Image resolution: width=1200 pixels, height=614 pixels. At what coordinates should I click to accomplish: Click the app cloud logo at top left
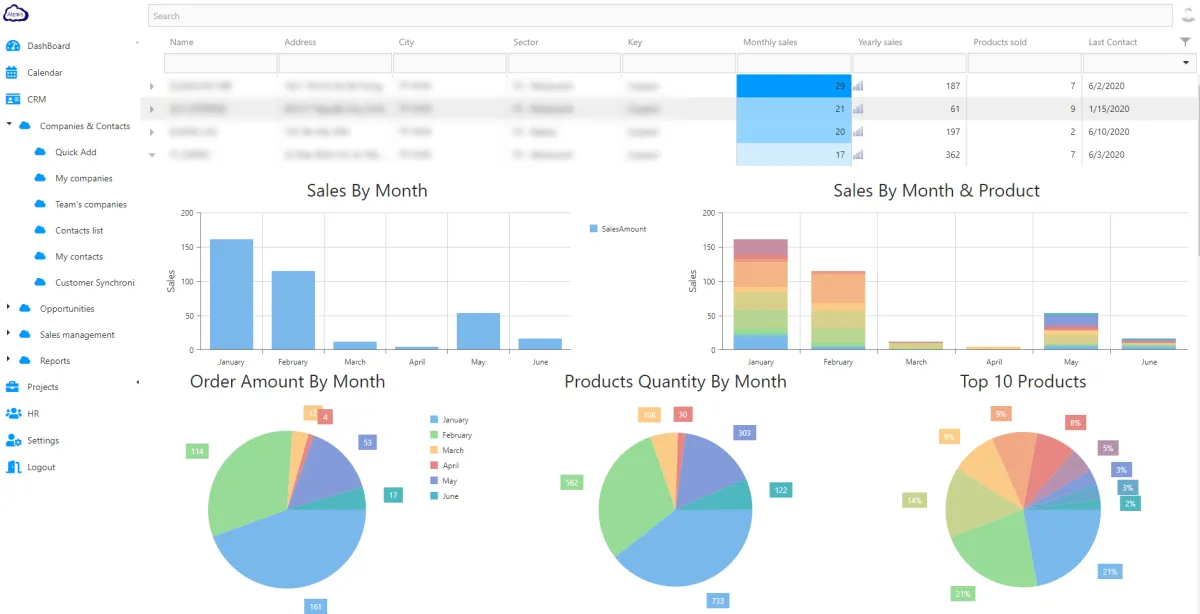(x=17, y=14)
